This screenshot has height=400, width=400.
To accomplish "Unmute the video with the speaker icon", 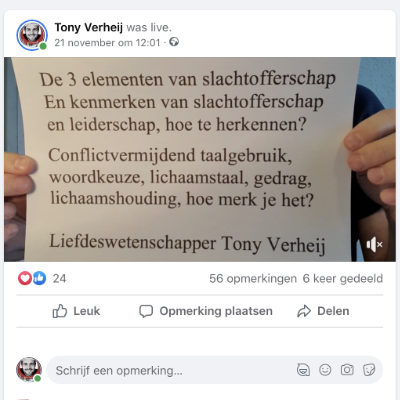I will click(374, 245).
